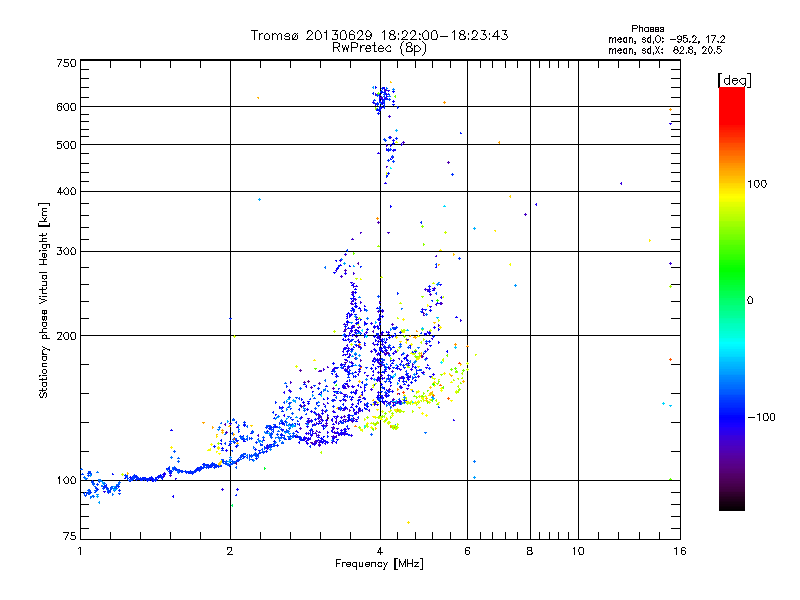Image resolution: width=800 pixels, height=600 pixels.
Task: Click the '500' y-axis tick label
Action: tap(66, 145)
